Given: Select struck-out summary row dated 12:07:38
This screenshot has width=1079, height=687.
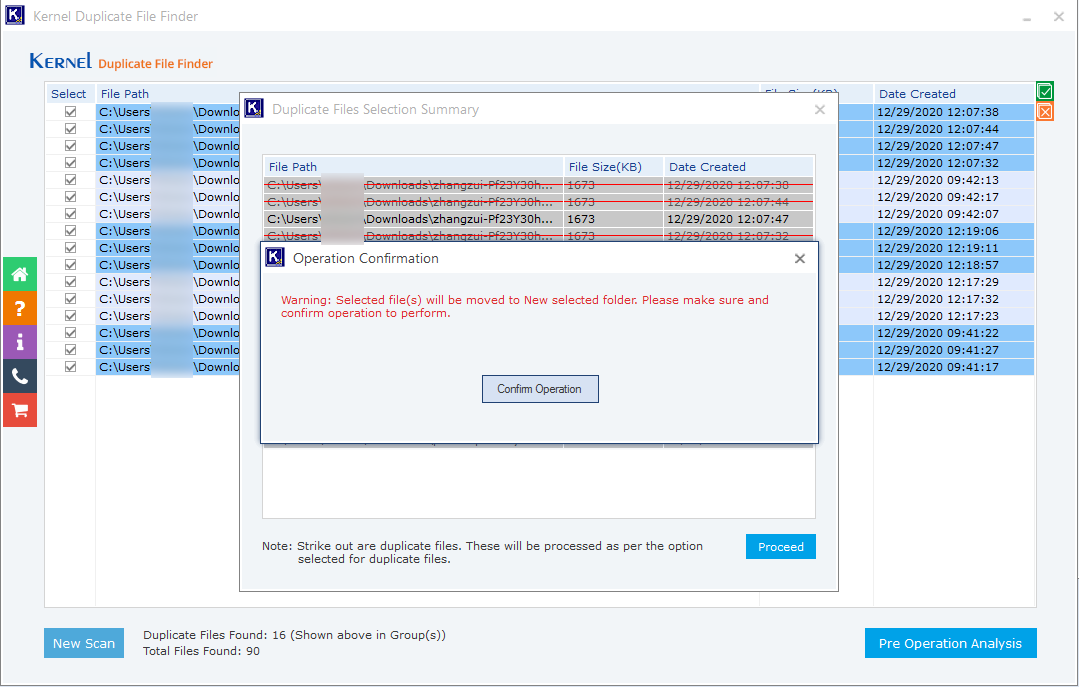Looking at the screenshot, I should point(539,185).
